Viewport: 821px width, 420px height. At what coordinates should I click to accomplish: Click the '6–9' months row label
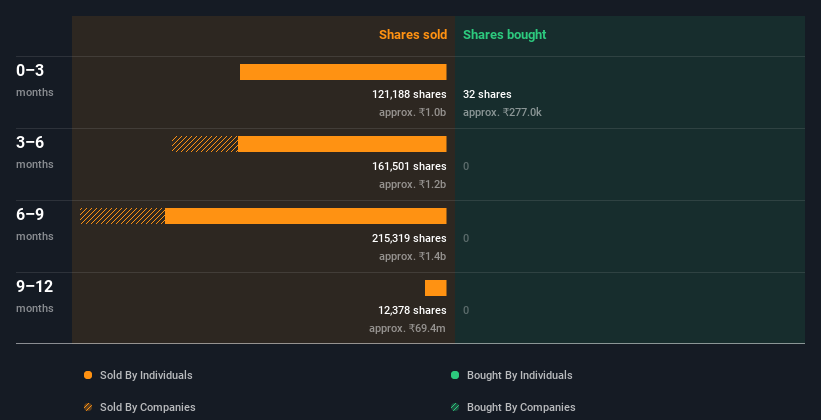(30, 214)
